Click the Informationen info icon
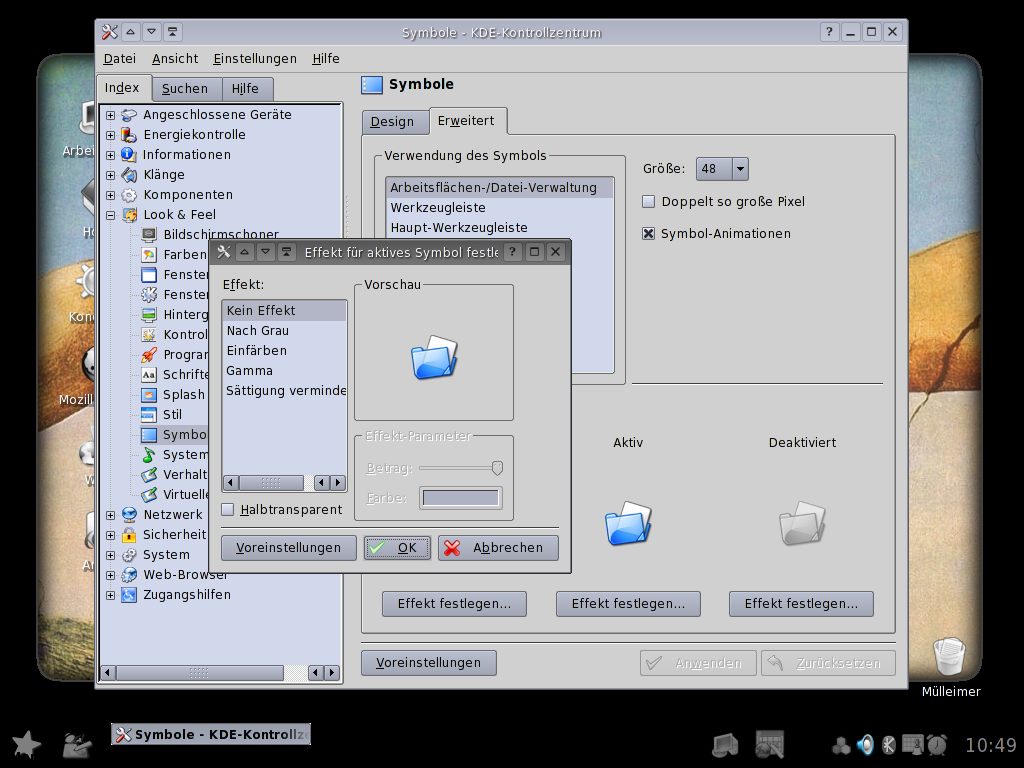The image size is (1024, 768). tap(129, 155)
